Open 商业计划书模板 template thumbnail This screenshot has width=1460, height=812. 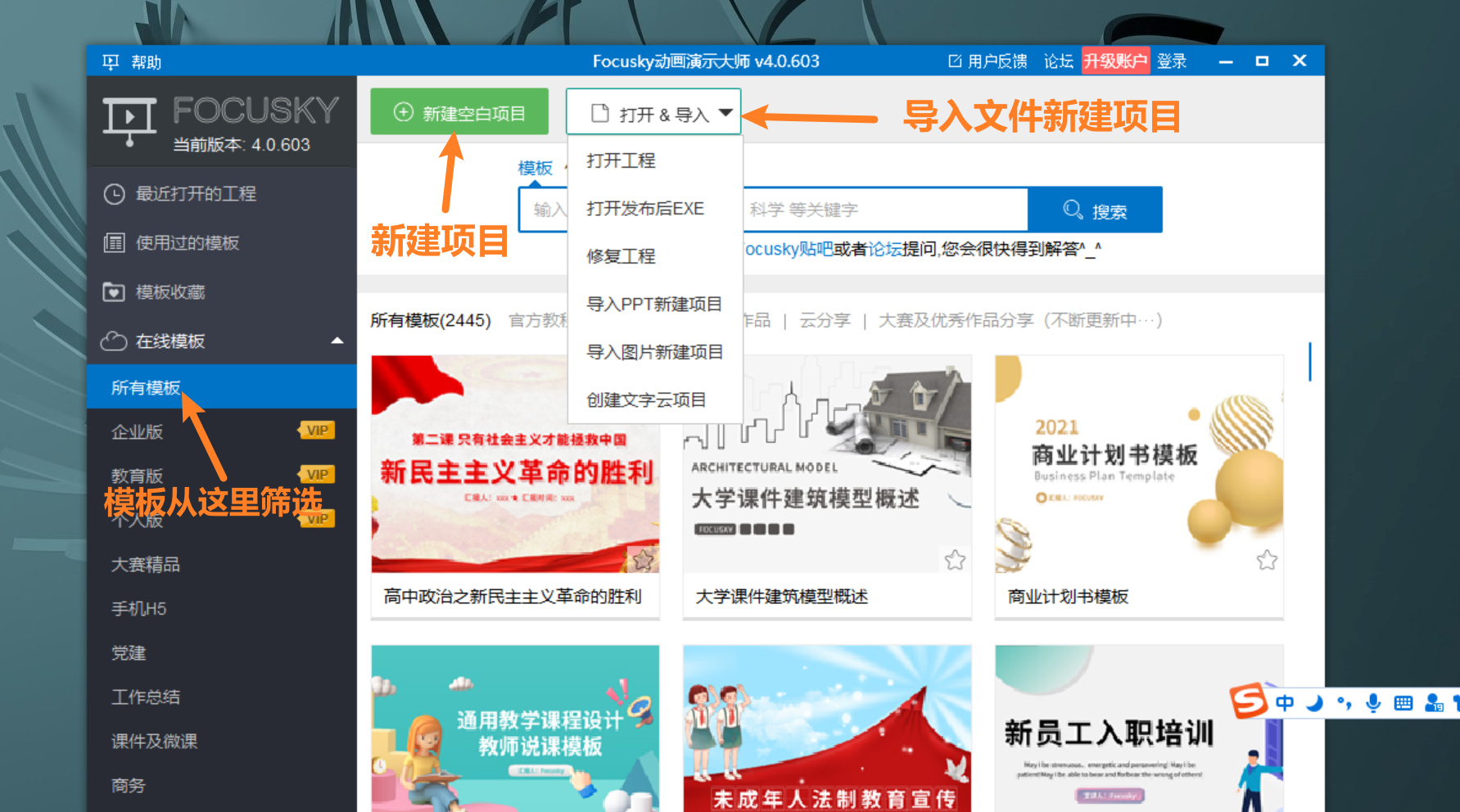click(x=1139, y=463)
